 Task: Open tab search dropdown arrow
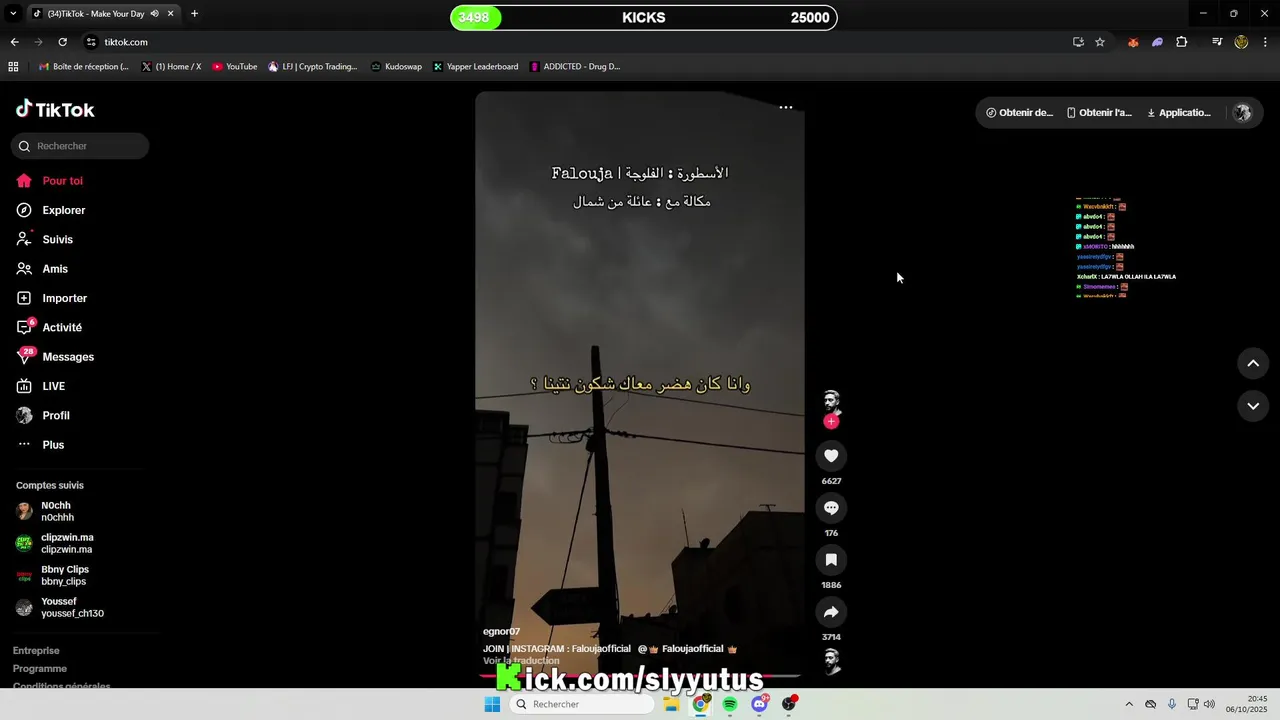click(13, 14)
